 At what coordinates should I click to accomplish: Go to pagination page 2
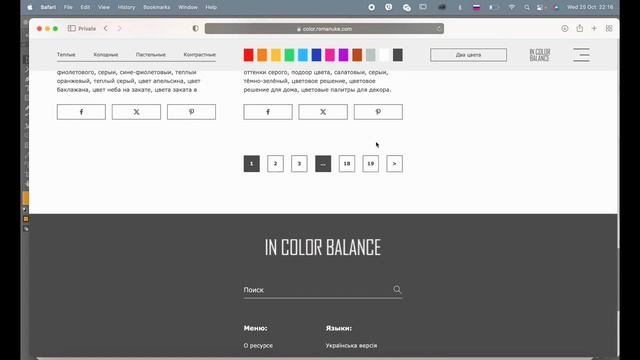click(276, 164)
